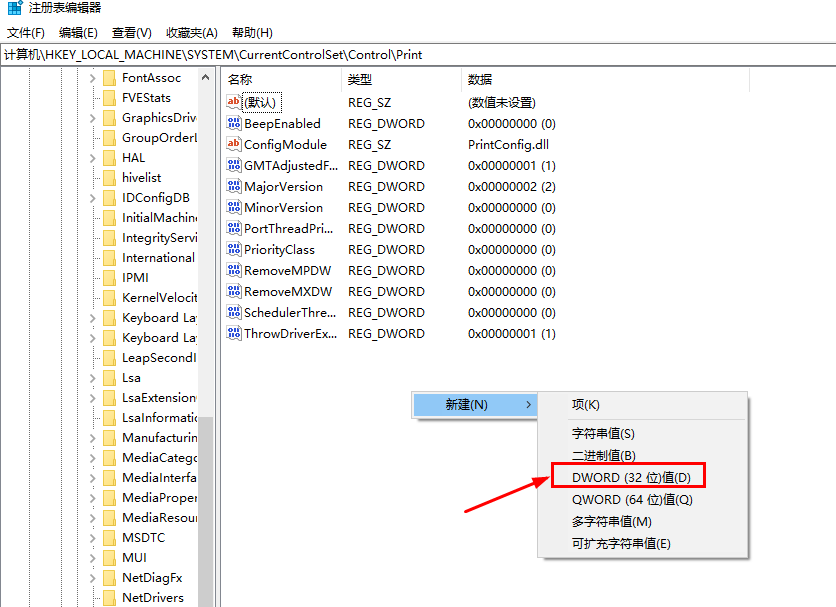
Task: Click the MUI folder icon
Action: tap(110, 557)
